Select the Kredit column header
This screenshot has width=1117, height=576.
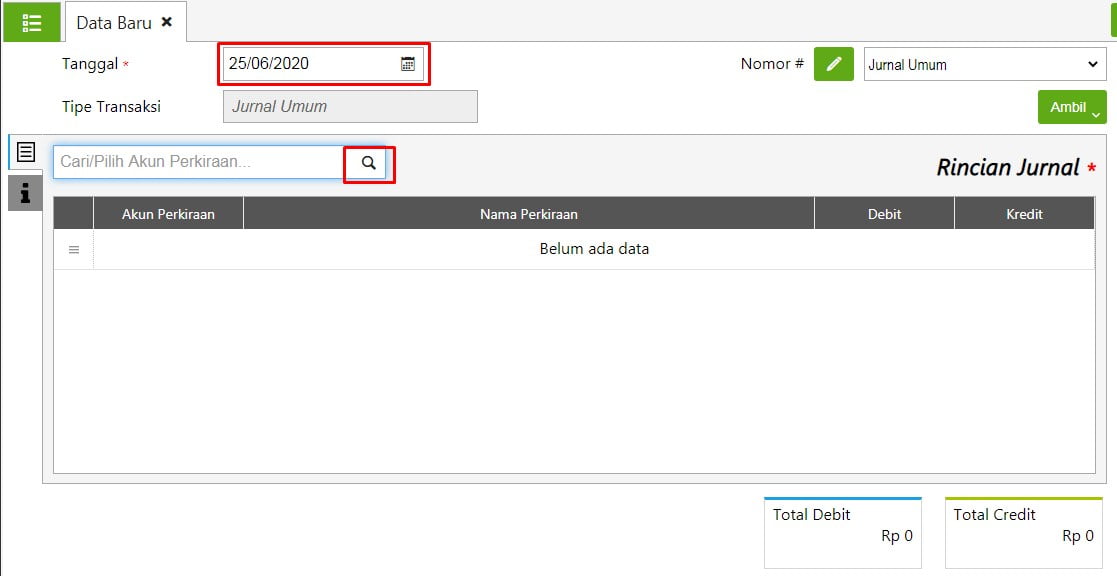pos(1024,214)
